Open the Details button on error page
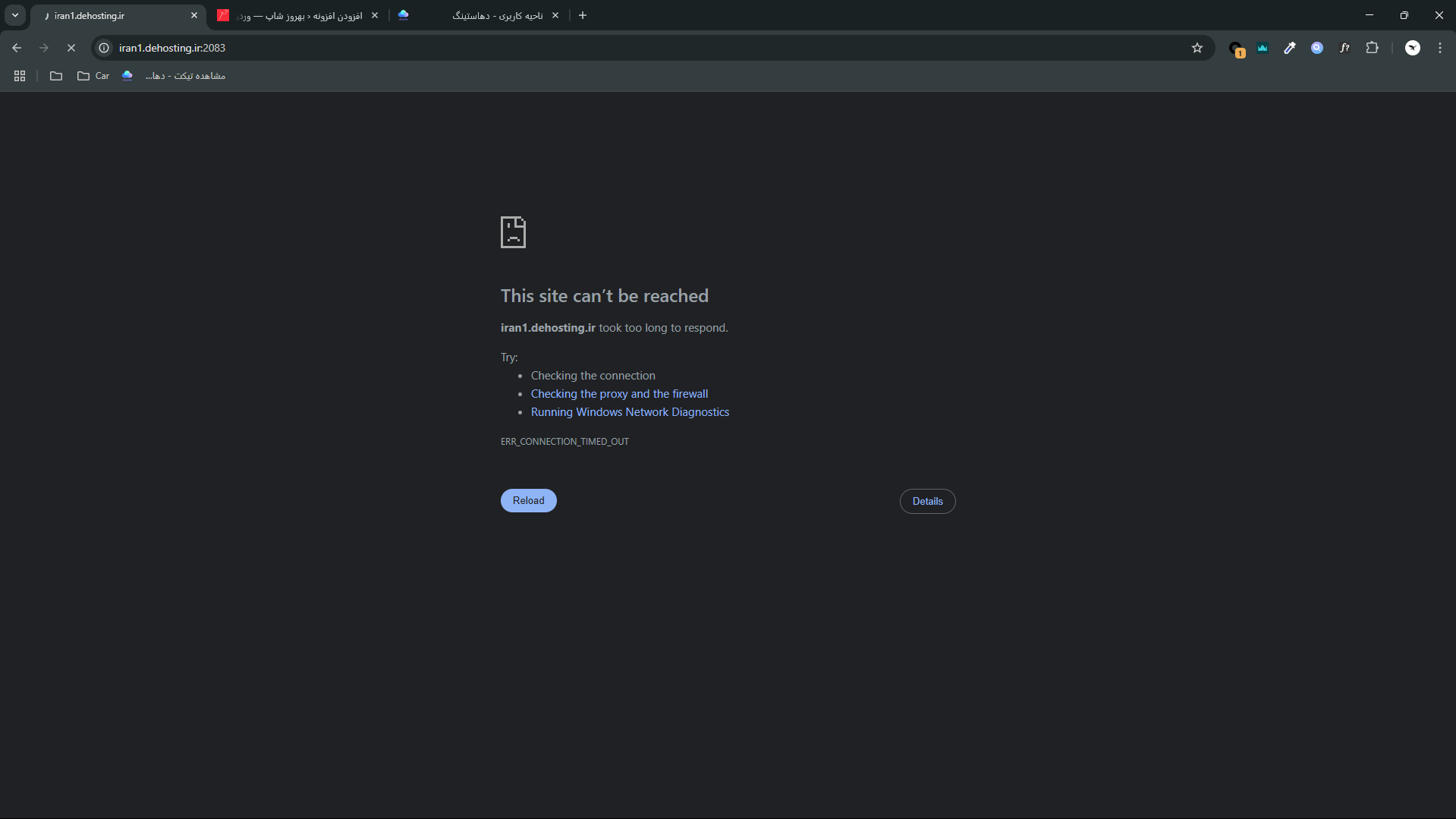1456x819 pixels. (x=927, y=502)
